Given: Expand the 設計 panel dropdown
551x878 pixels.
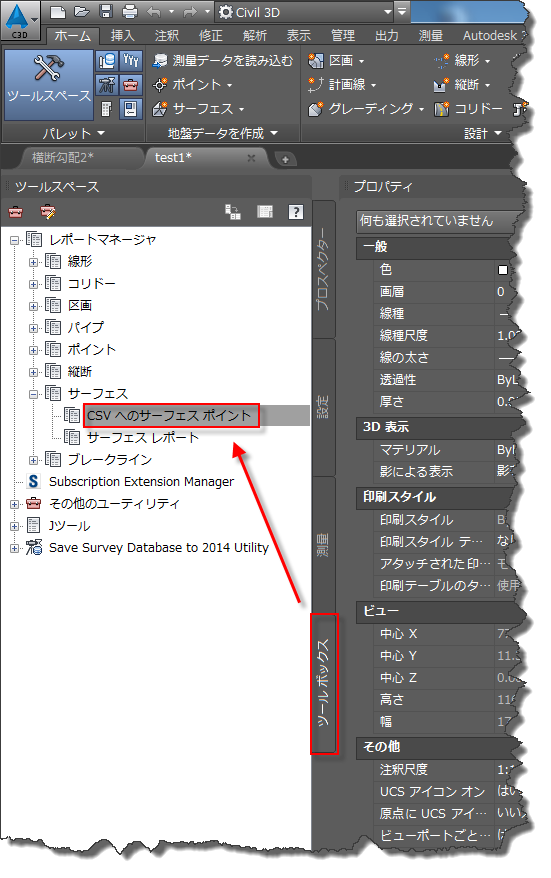Looking at the screenshot, I should tap(482, 133).
